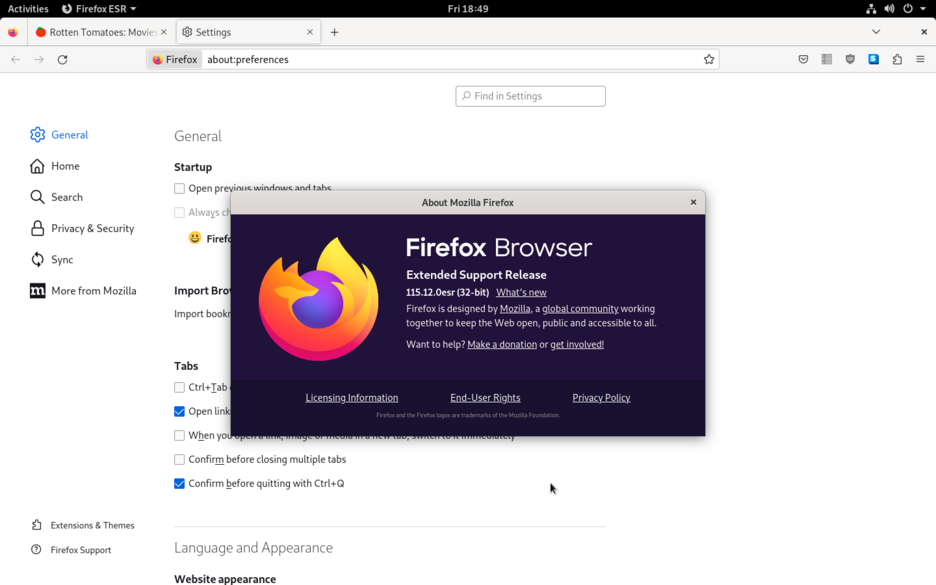Open the shield extension icon in toolbar
Screen dimensions: 936x585
point(850,60)
